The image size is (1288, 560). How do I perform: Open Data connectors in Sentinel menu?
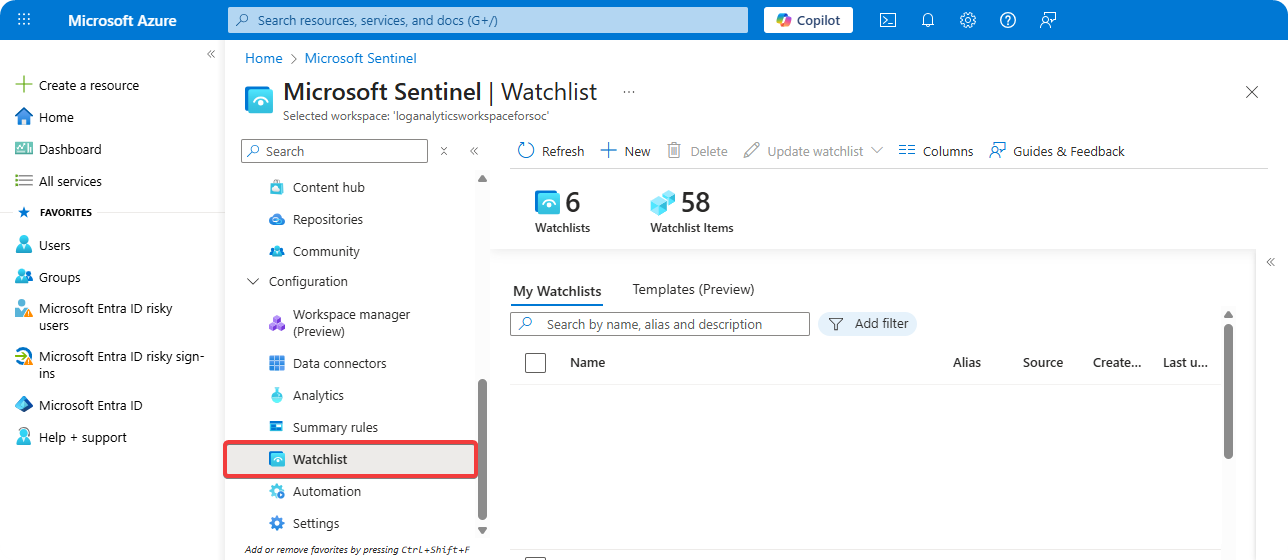(339, 364)
